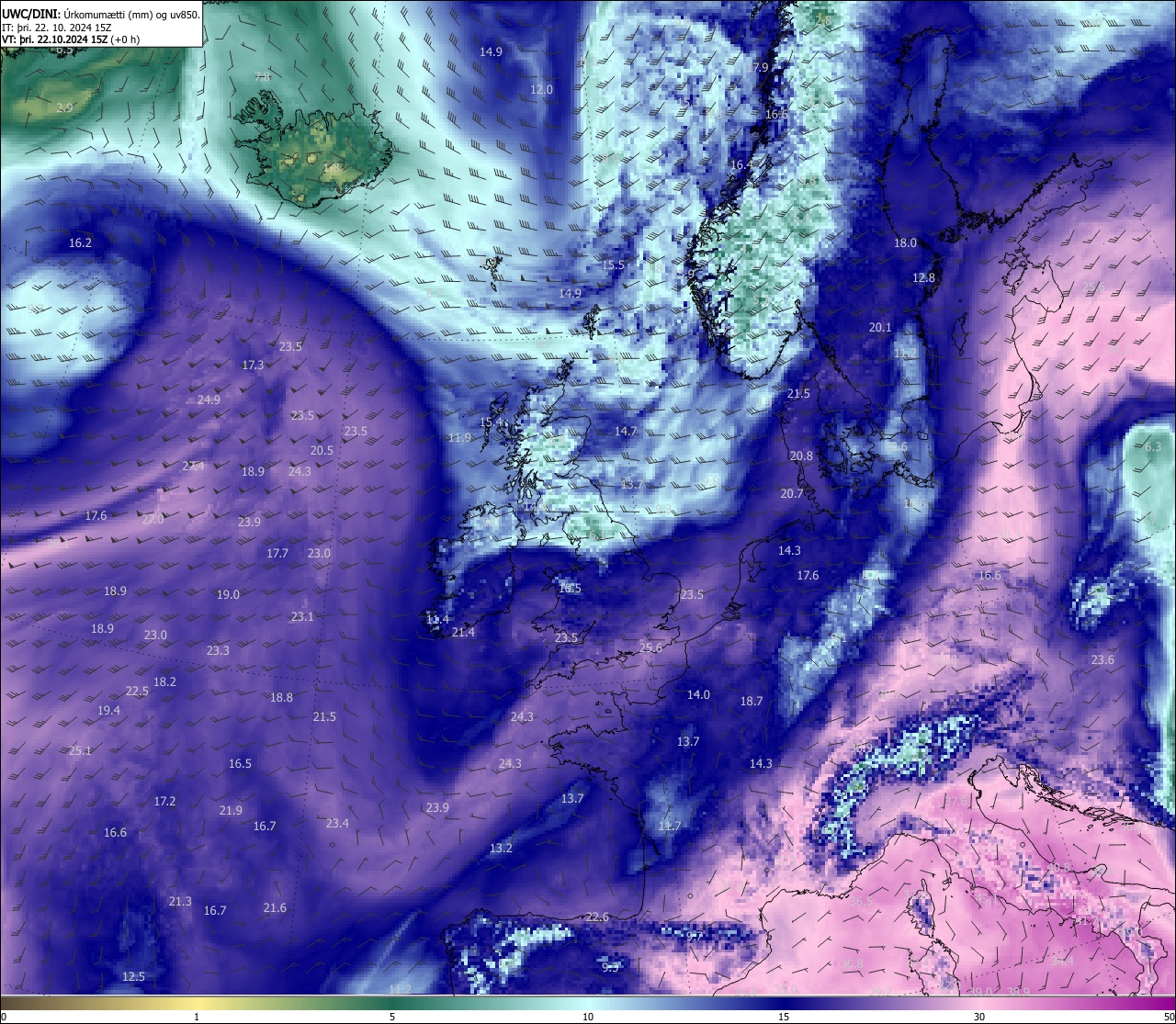Click the map value "22.5"
The height and width of the screenshot is (1024, 1176).
(x=137, y=691)
